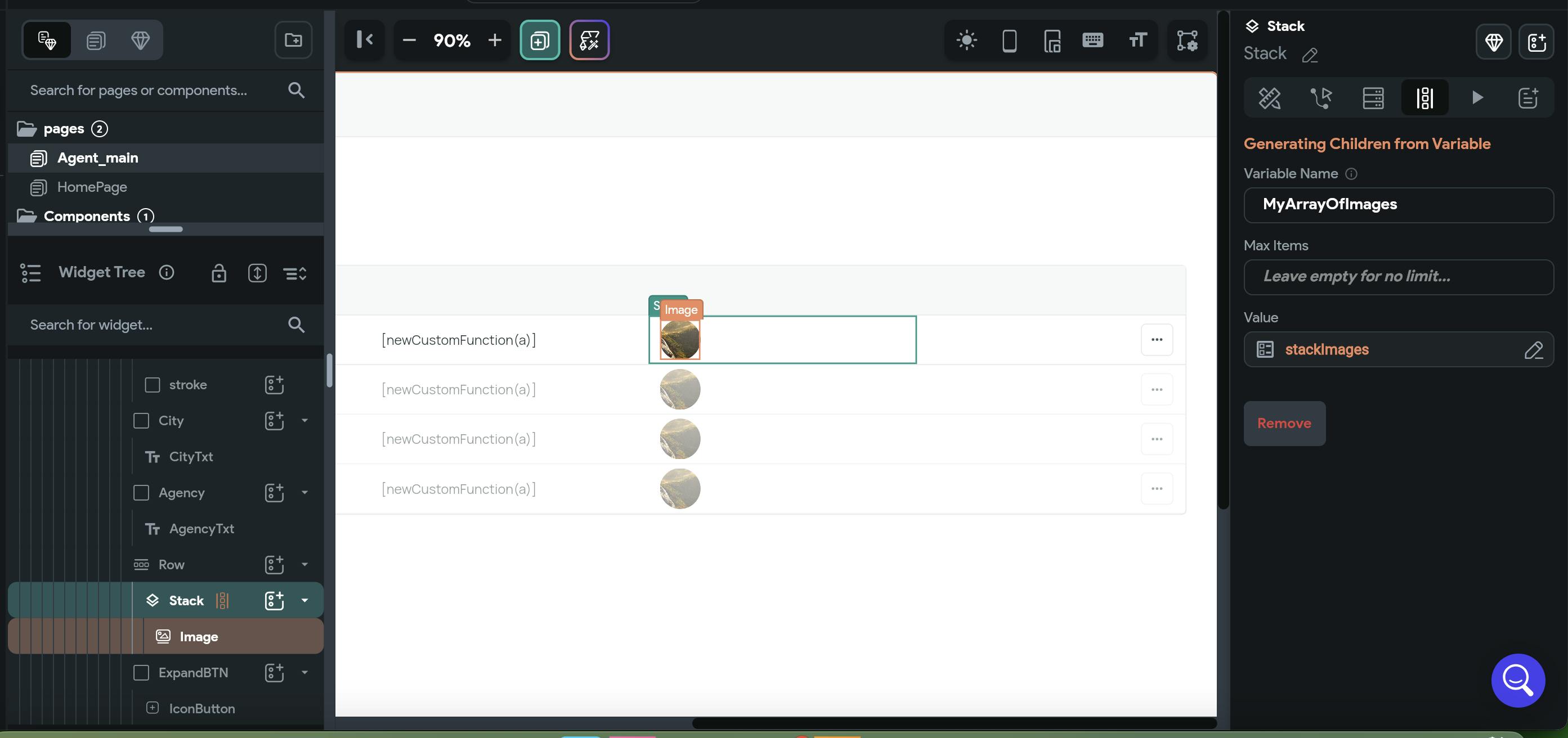Image resolution: width=1568 pixels, height=738 pixels.
Task: Click the add widget icon in toolbar
Action: click(539, 40)
